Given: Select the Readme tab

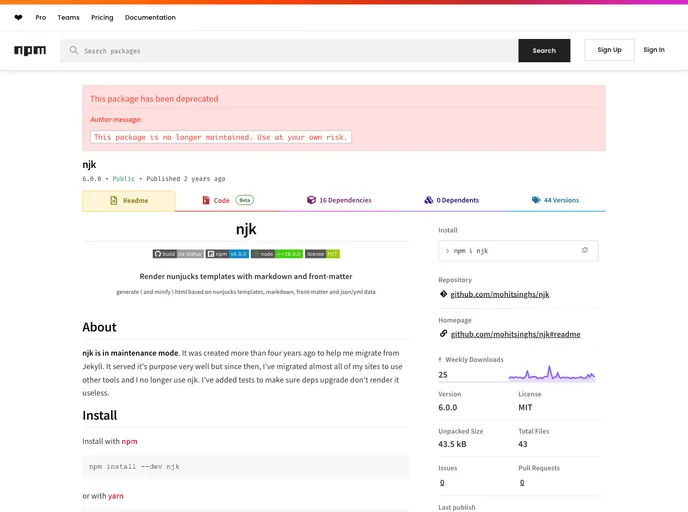Looking at the screenshot, I should point(129,201).
